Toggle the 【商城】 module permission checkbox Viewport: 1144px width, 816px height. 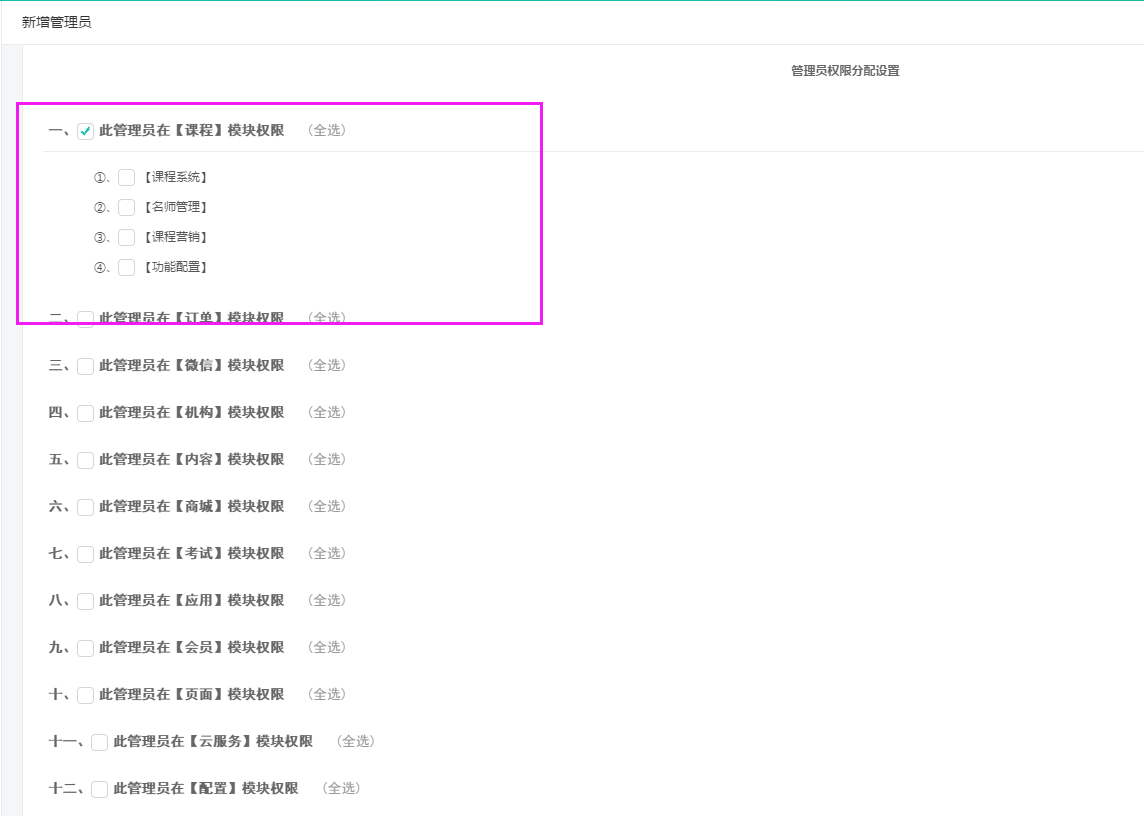pos(86,507)
